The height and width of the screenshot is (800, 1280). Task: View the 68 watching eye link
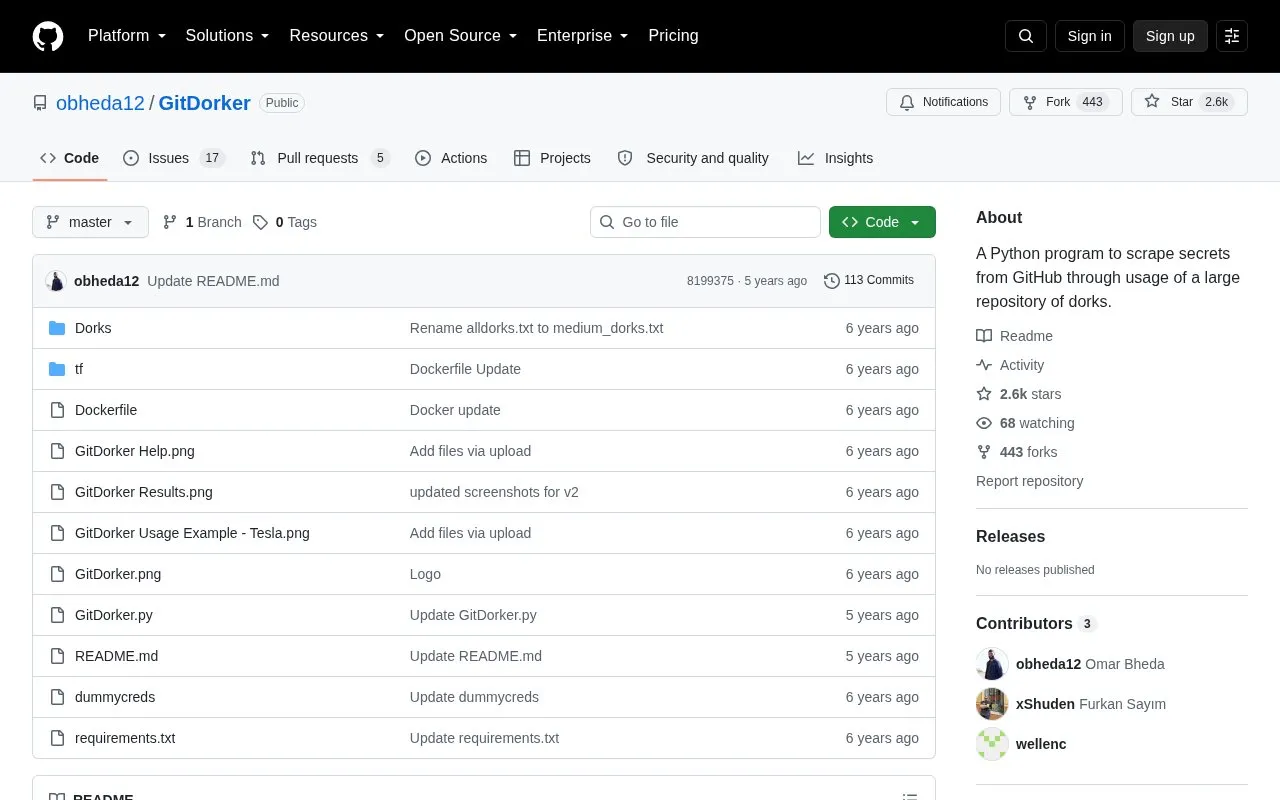point(1025,423)
